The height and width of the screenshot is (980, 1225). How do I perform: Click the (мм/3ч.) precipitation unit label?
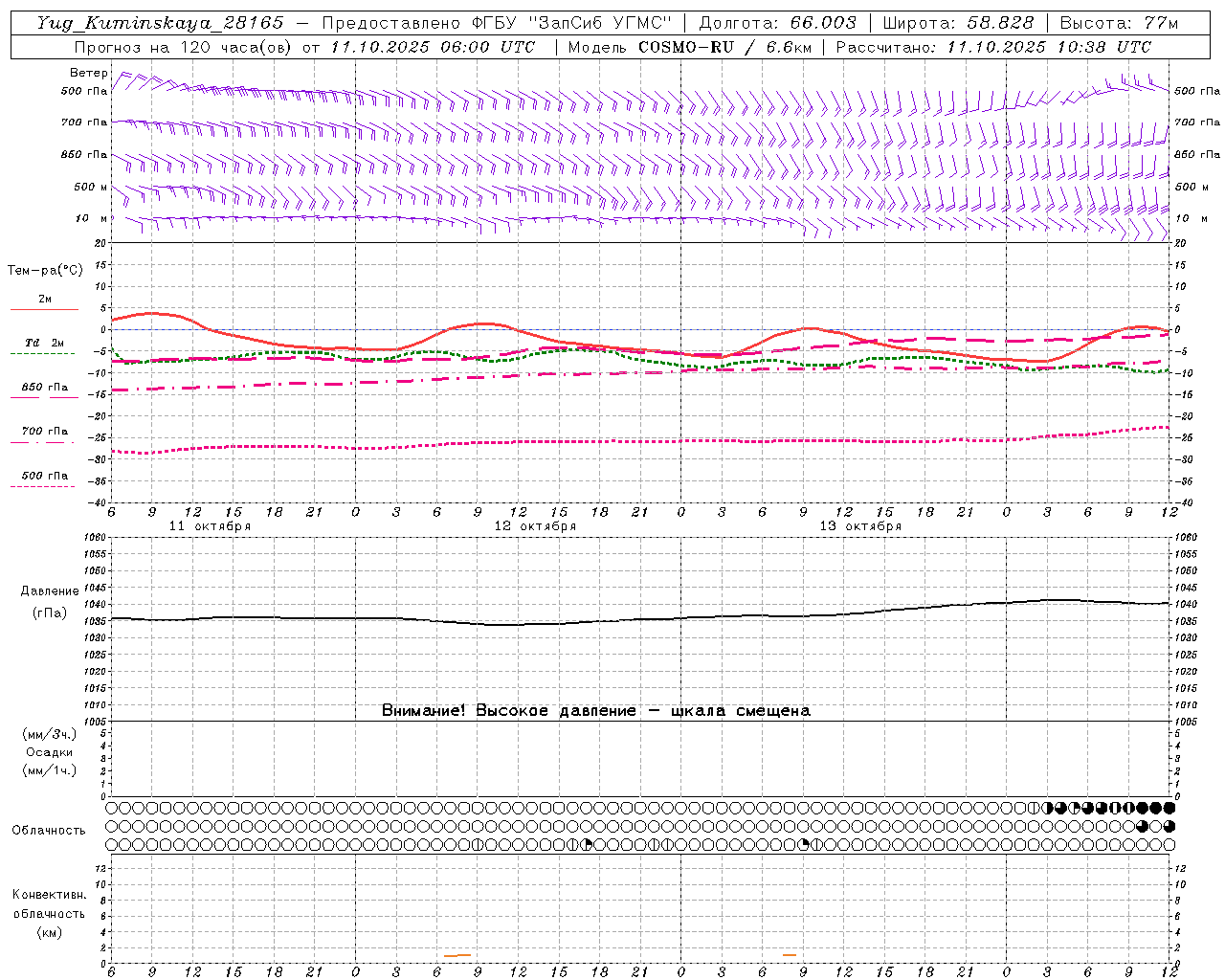(x=50, y=734)
